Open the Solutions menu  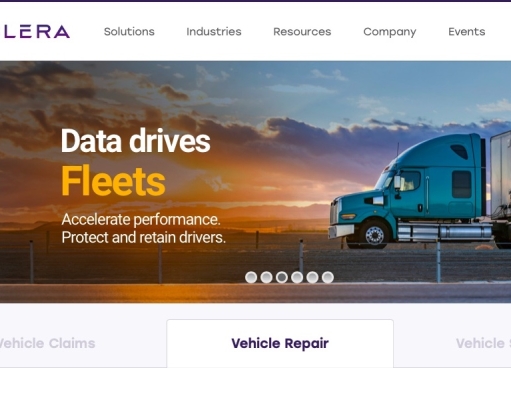(x=129, y=32)
